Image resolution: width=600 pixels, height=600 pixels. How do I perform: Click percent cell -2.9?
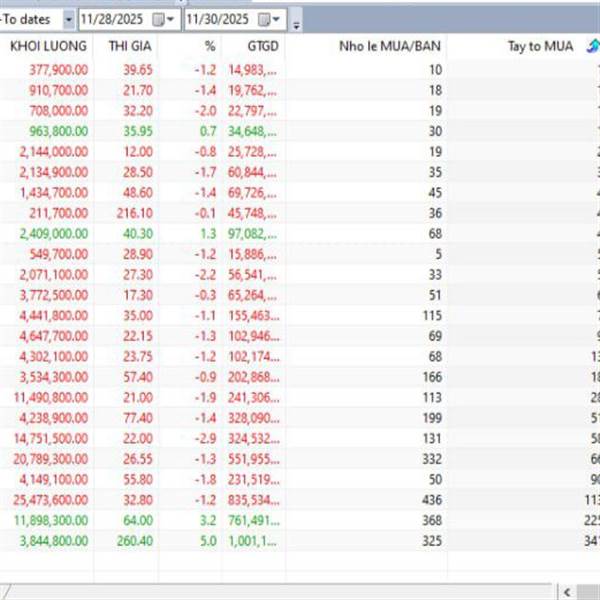click(205, 439)
